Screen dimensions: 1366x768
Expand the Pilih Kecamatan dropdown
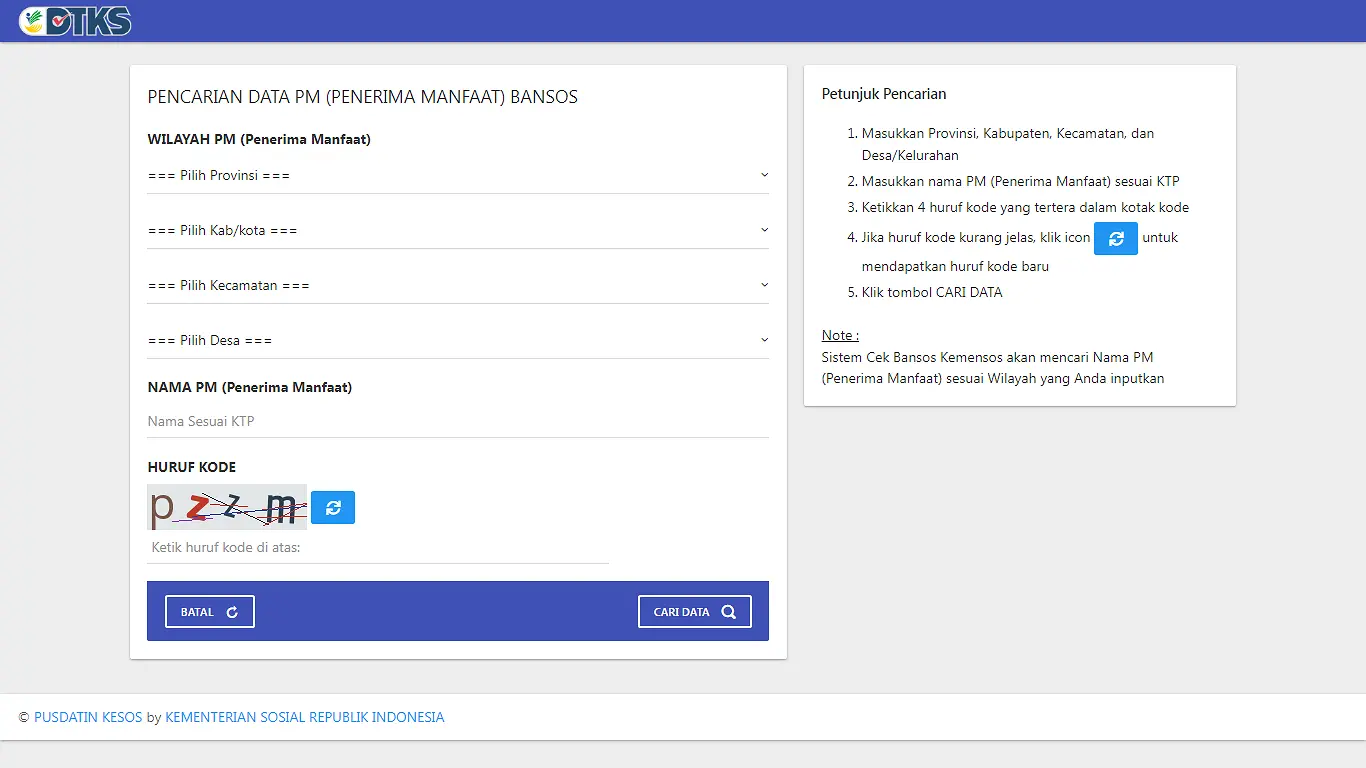pos(458,285)
